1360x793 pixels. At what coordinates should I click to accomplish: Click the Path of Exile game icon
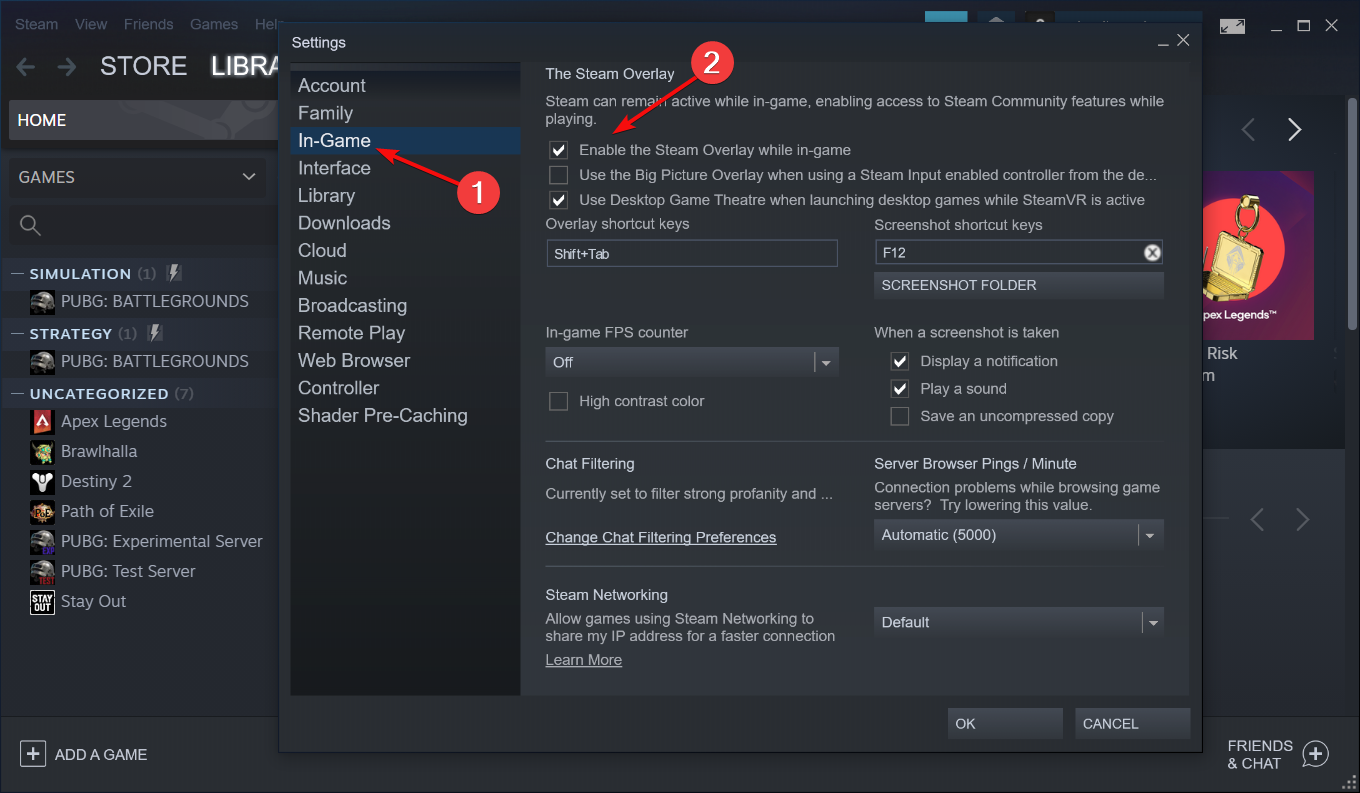42,511
